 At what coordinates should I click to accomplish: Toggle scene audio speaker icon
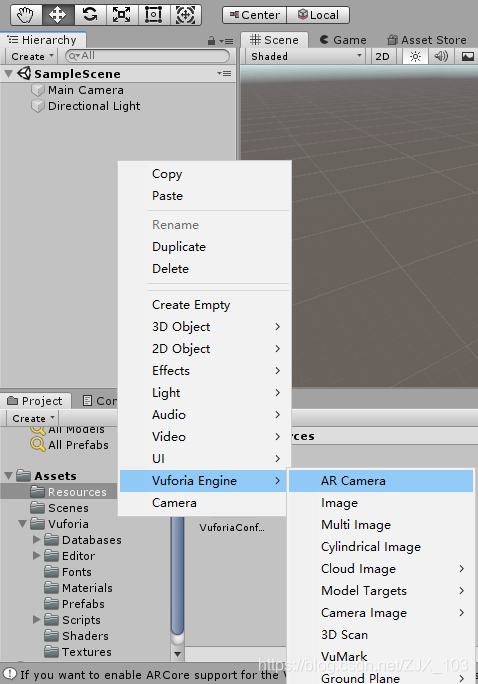pyautogui.click(x=441, y=56)
